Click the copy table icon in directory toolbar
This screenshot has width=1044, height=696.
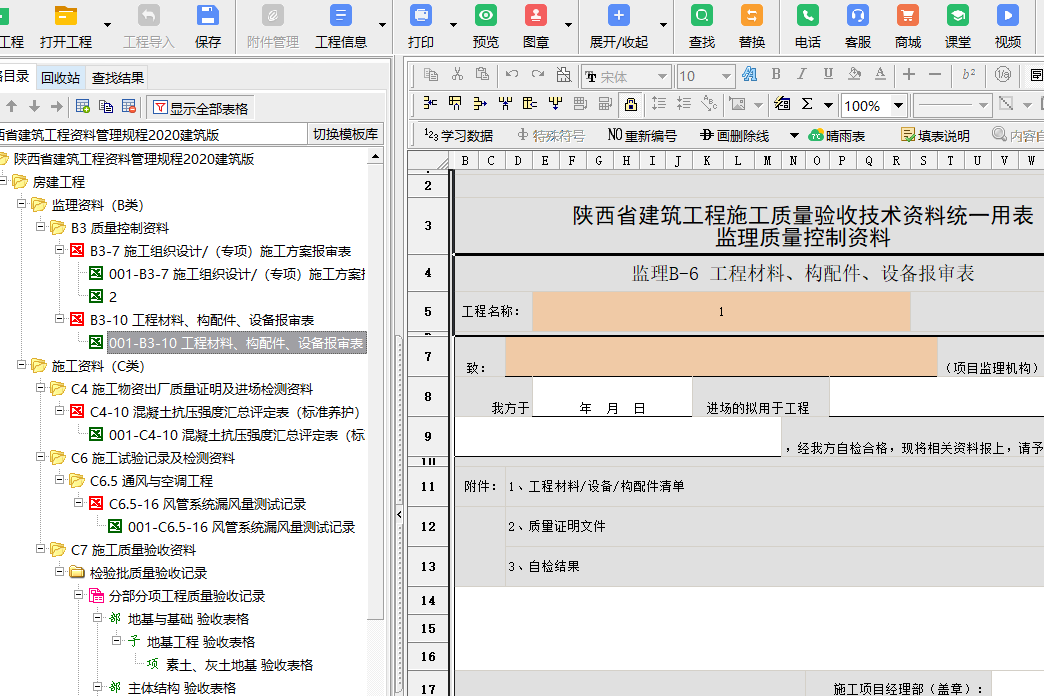tap(106, 107)
